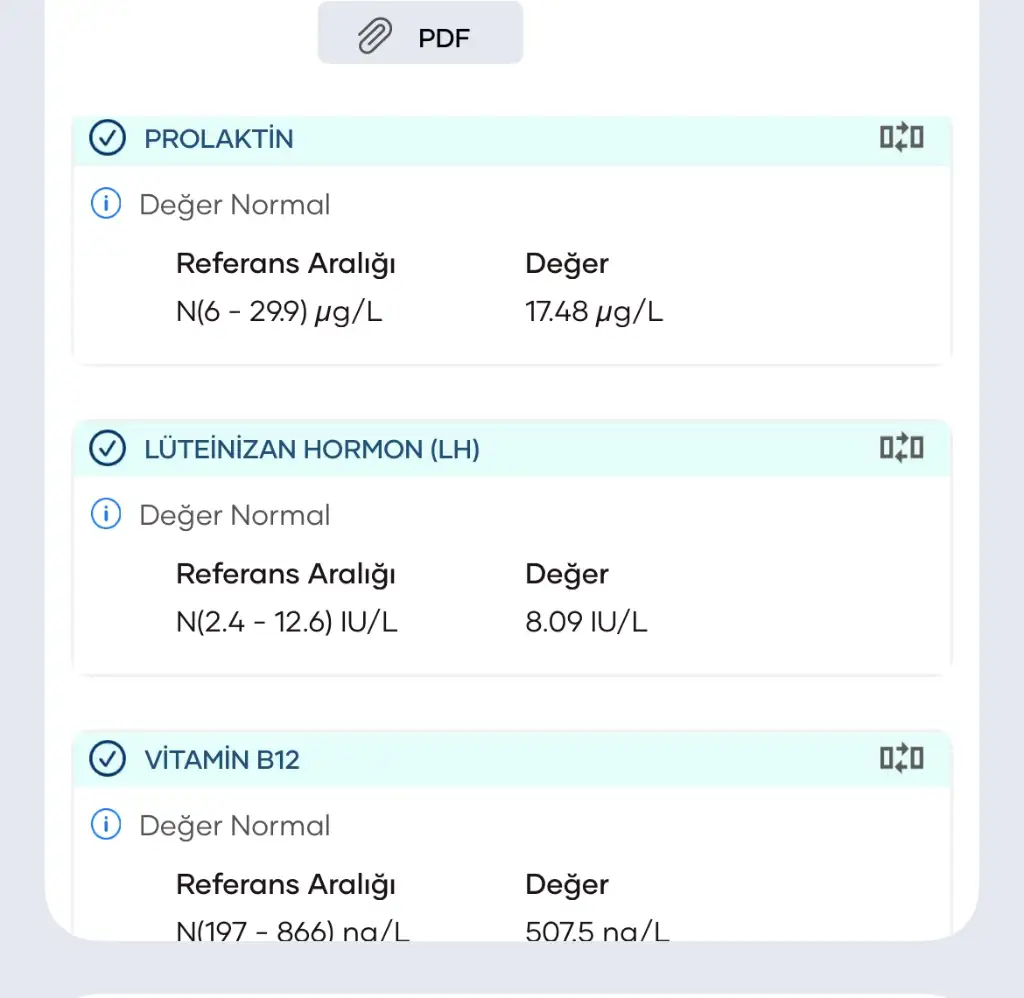
Task: Click the checkmark icon next to PROLAKTİN
Action: point(107,138)
